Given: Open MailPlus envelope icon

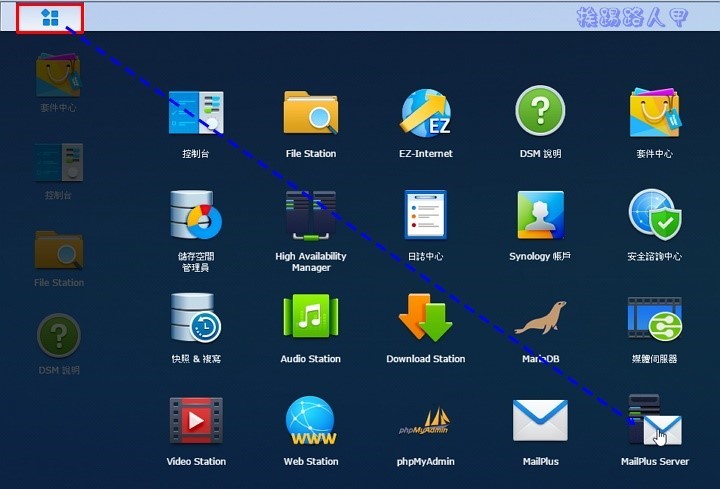Looking at the screenshot, I should click(x=540, y=421).
